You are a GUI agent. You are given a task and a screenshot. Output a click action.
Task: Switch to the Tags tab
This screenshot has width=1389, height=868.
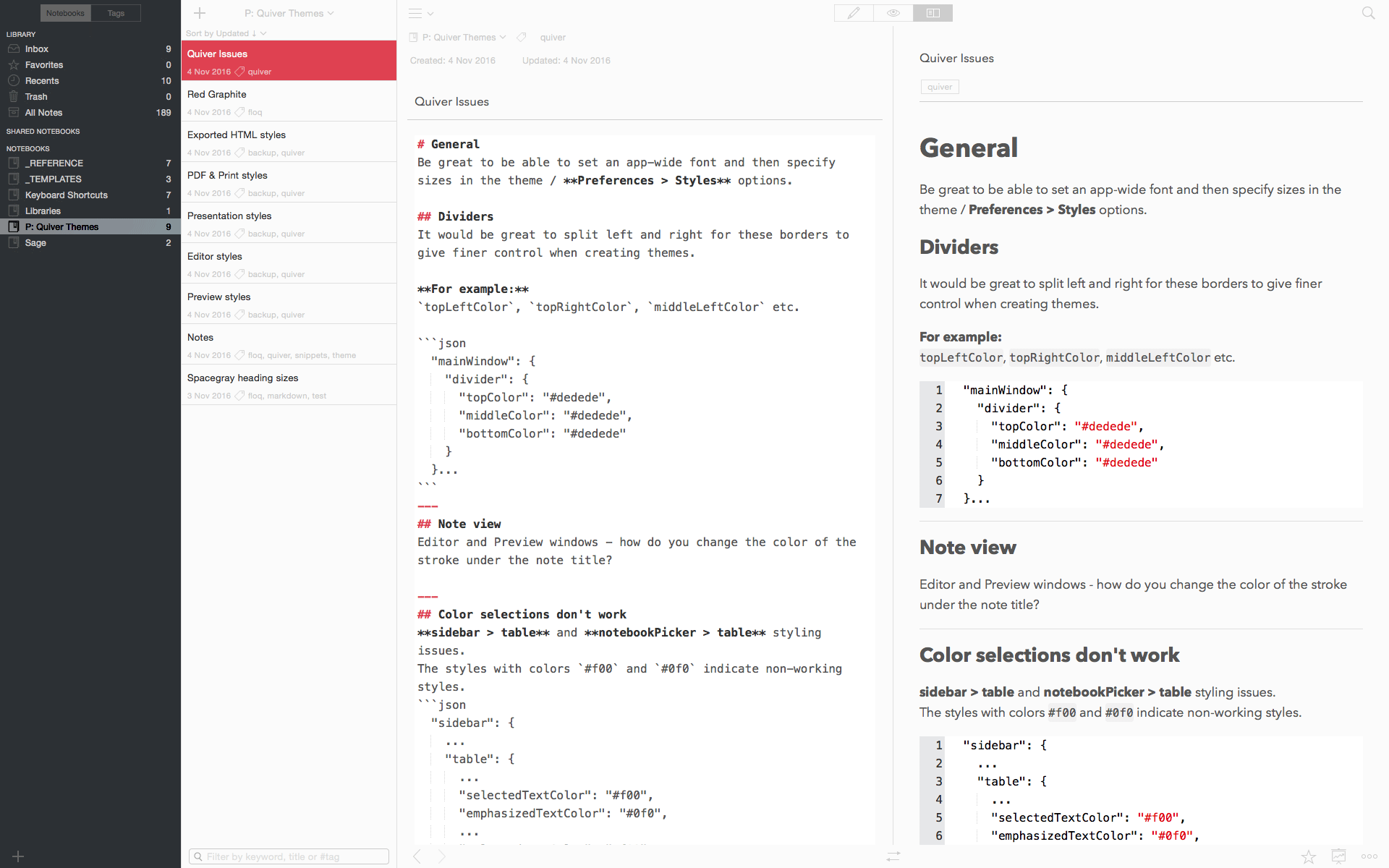[116, 13]
